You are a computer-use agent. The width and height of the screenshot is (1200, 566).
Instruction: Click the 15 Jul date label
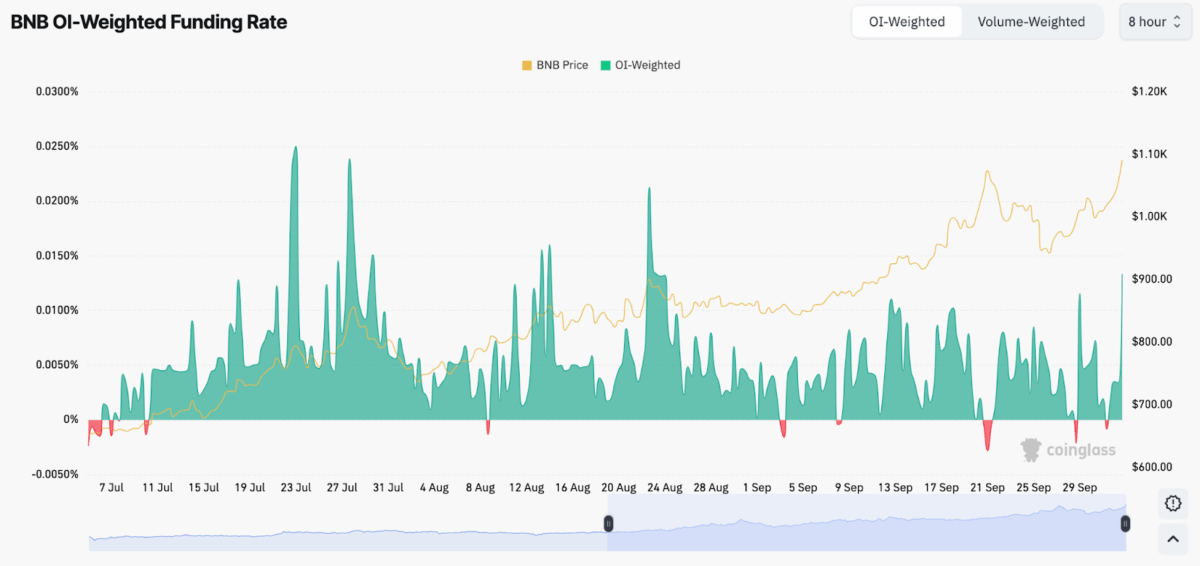click(x=203, y=488)
